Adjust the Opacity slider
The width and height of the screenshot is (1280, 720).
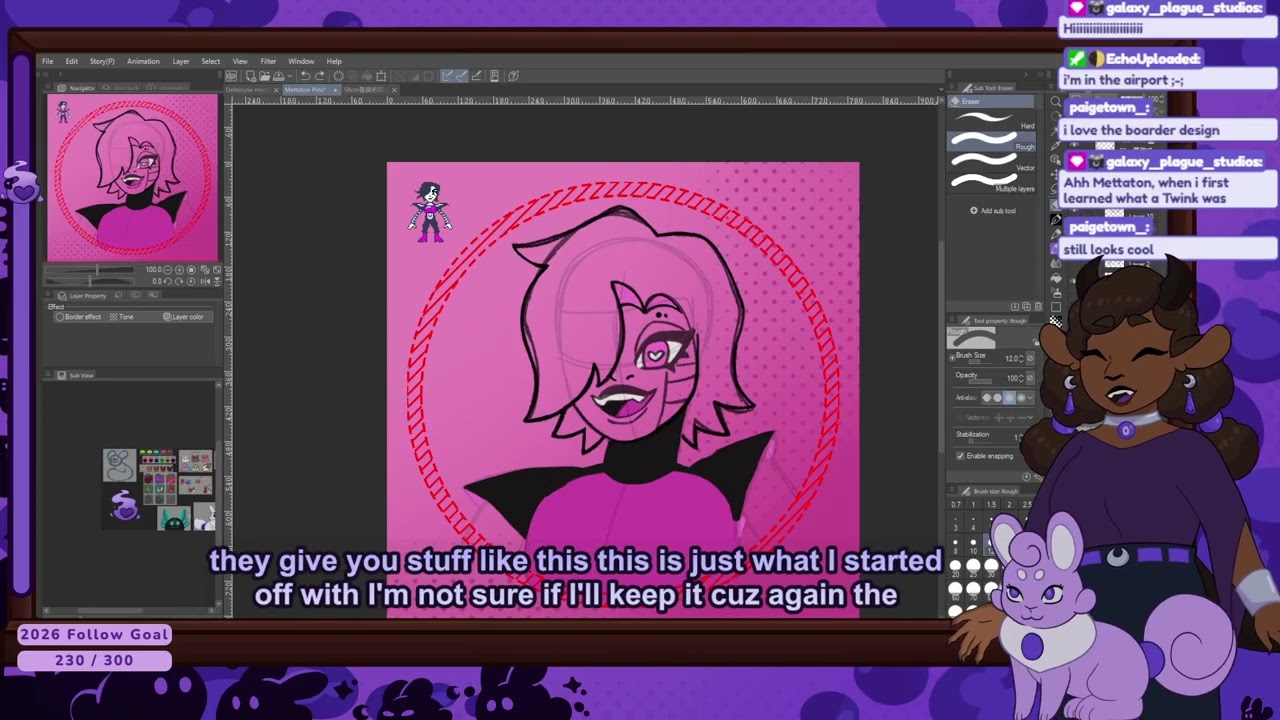[x=980, y=382]
